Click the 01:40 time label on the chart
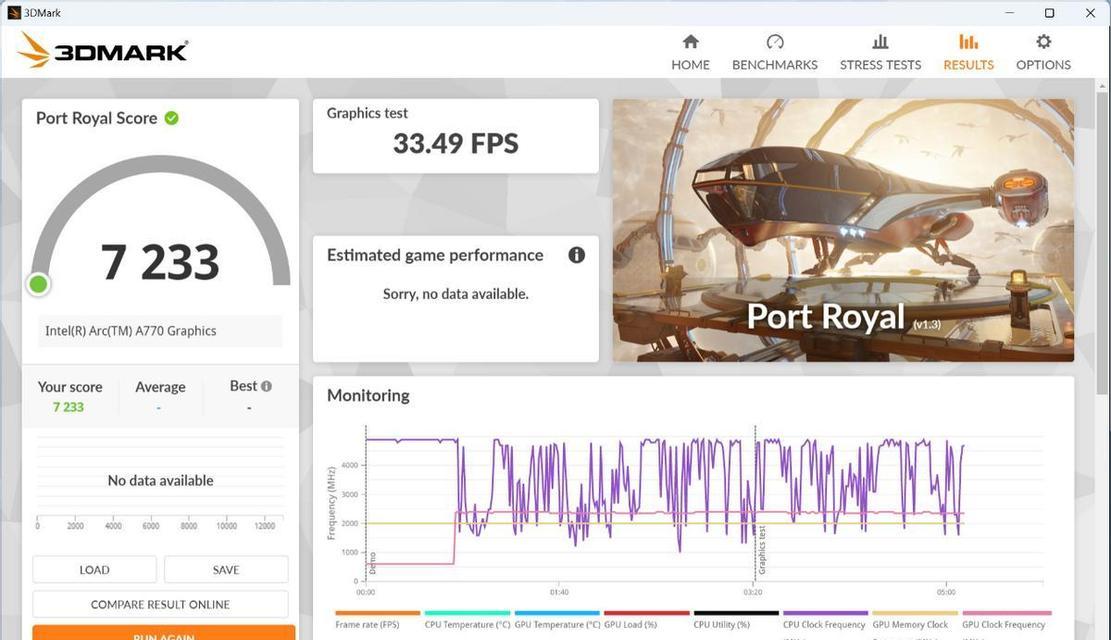Viewport: 1111px width, 640px height. pos(559,592)
